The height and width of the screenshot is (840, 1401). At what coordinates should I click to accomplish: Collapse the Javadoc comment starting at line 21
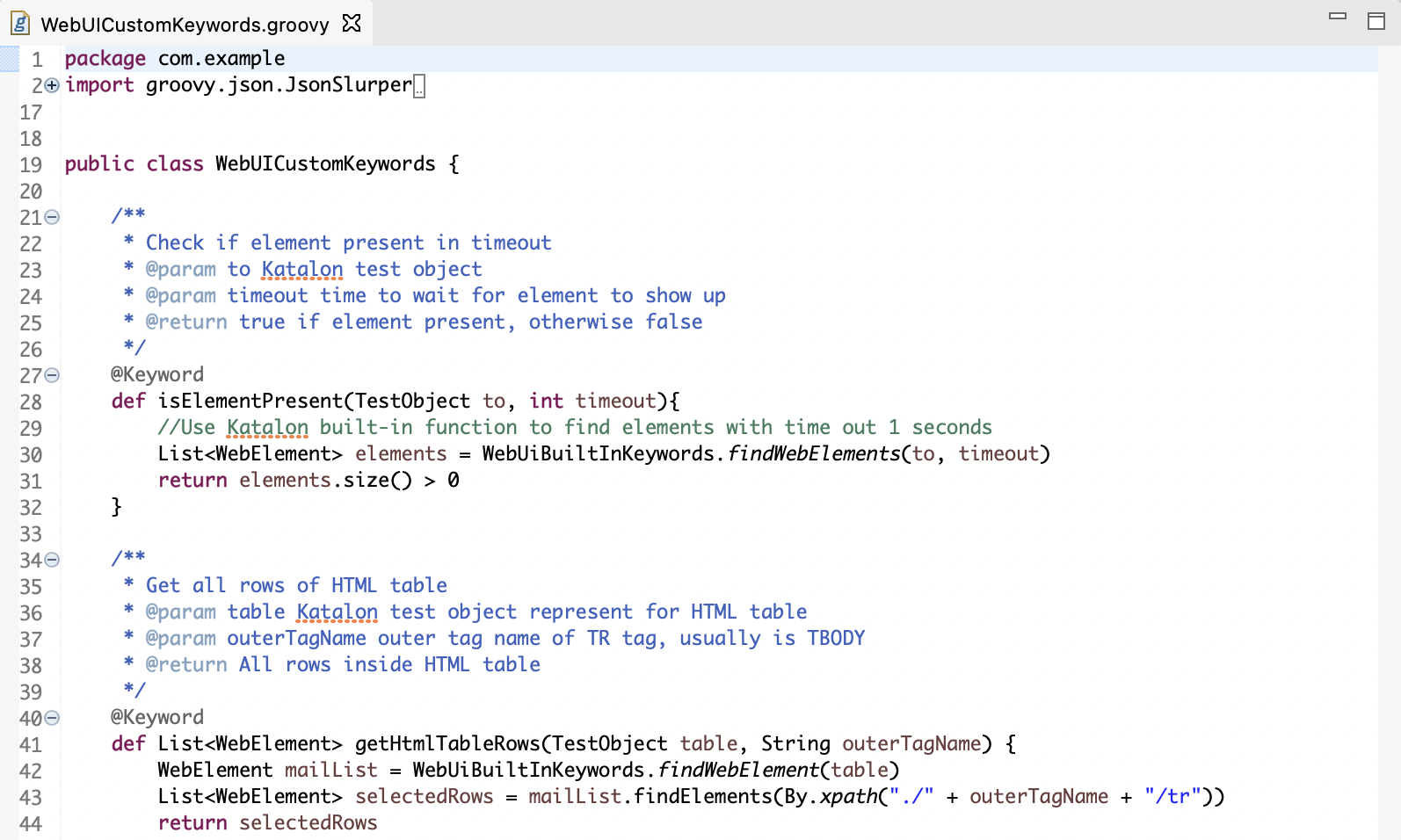(52, 217)
